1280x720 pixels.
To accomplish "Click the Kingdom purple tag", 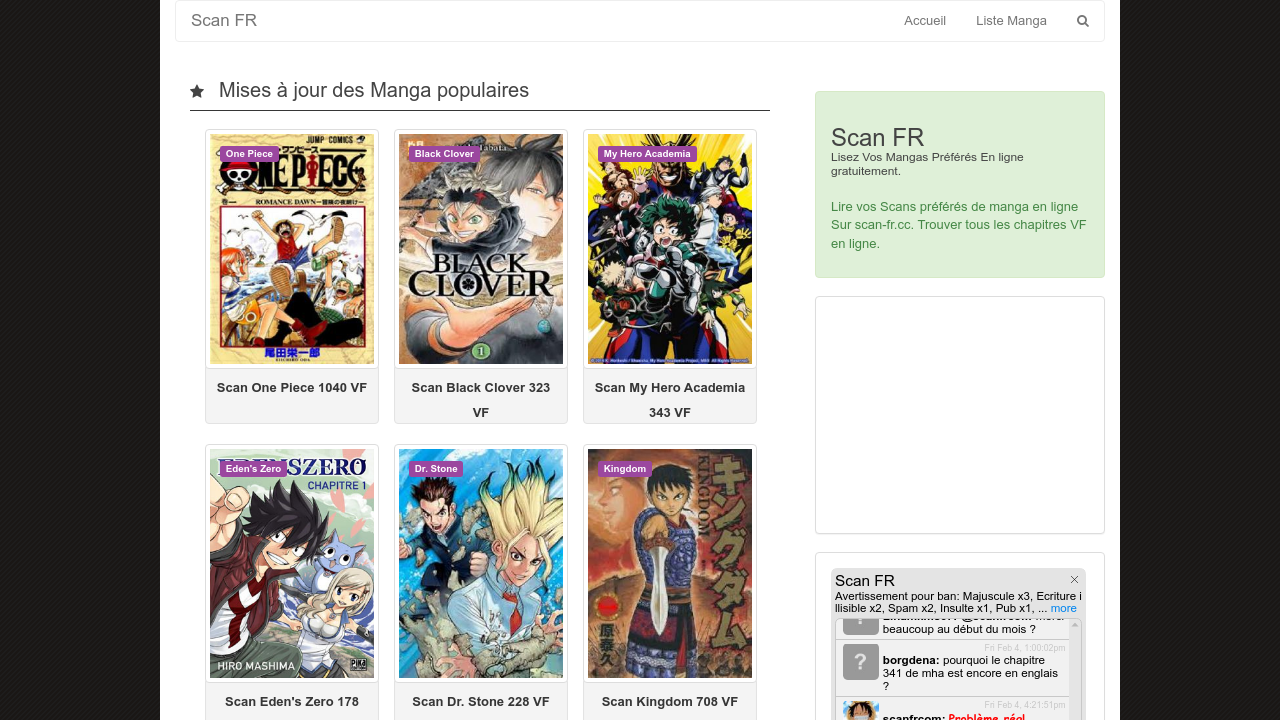I will coord(625,469).
